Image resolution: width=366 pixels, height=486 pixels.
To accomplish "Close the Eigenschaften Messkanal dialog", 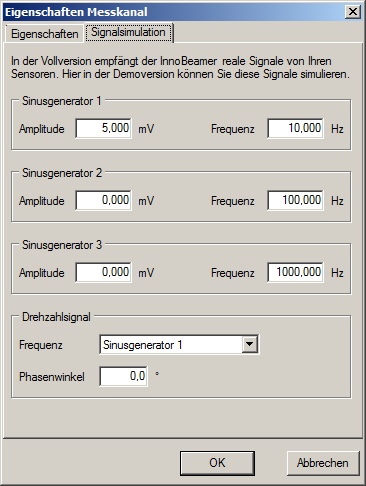I will click(x=353, y=12).
